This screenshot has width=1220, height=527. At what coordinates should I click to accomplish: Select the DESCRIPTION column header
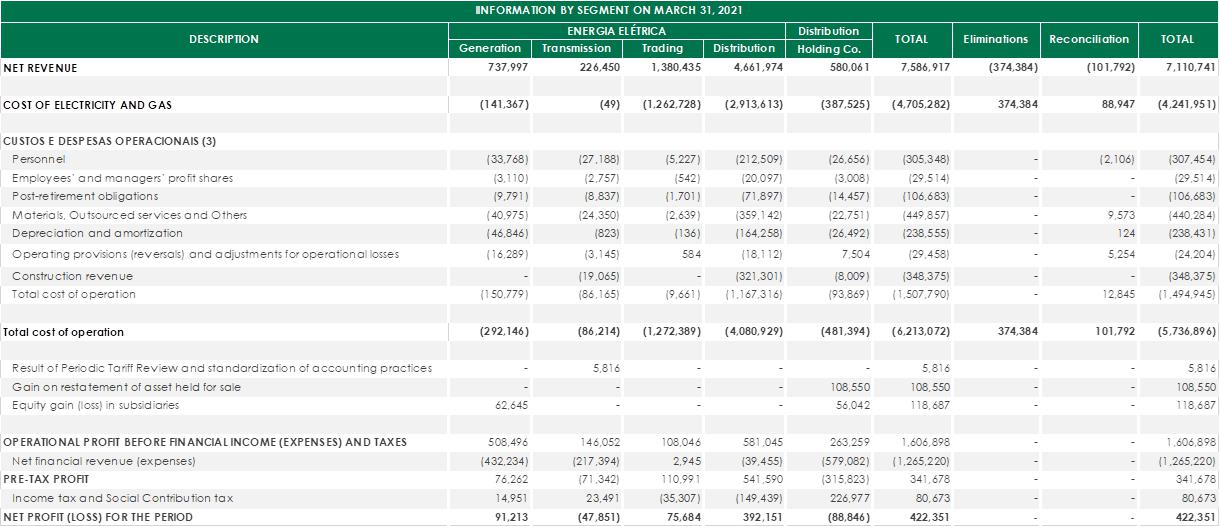tap(224, 39)
